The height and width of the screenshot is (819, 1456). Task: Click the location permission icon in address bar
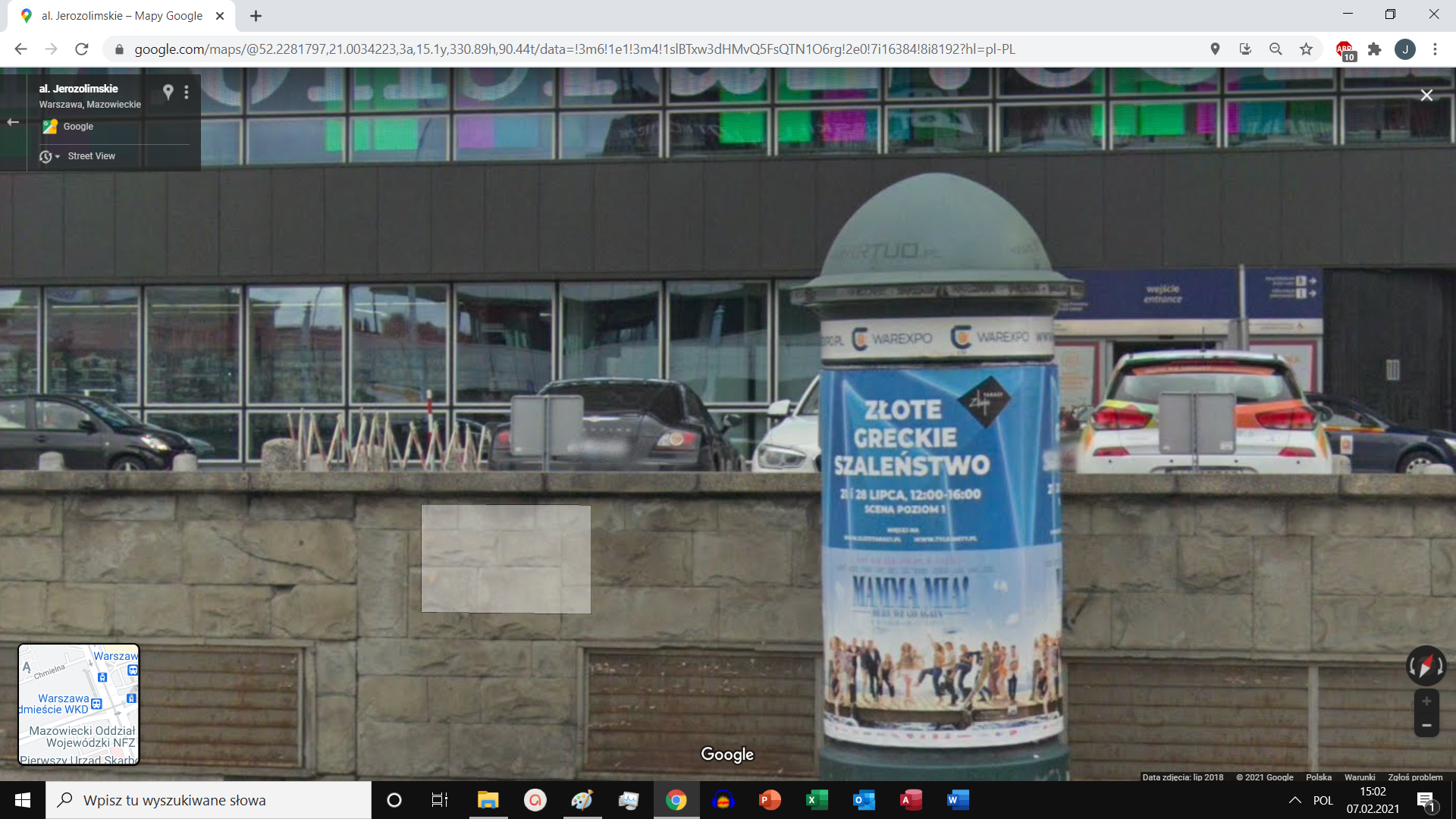(1215, 49)
